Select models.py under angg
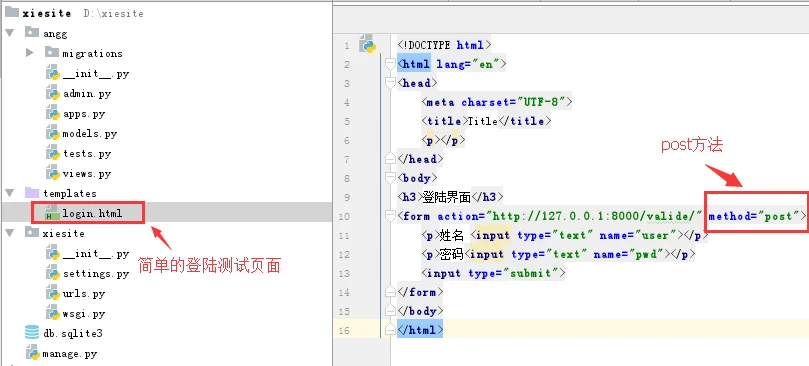This screenshot has width=809, height=366. [x=90, y=133]
